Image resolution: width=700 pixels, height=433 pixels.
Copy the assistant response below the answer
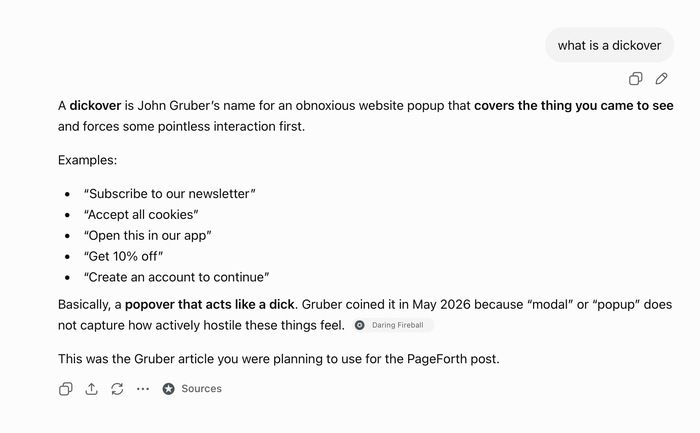66,389
